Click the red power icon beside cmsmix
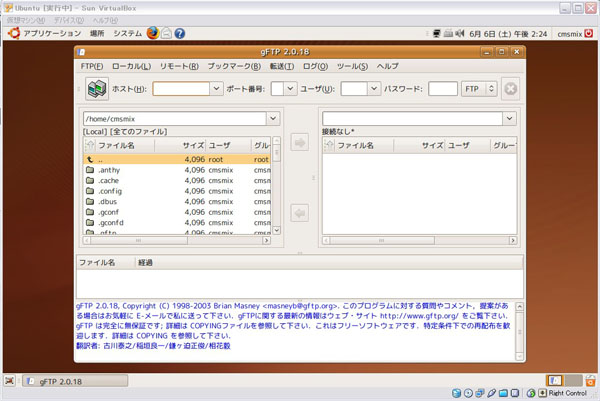 (589, 34)
